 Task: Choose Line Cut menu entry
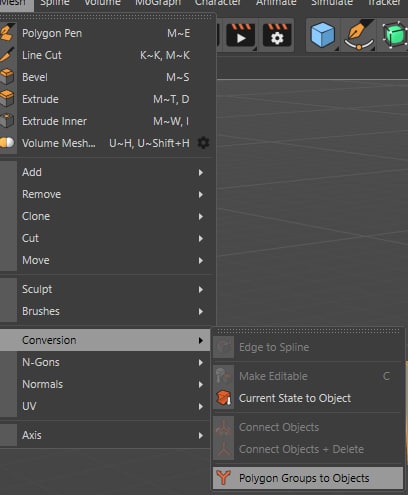point(107,55)
